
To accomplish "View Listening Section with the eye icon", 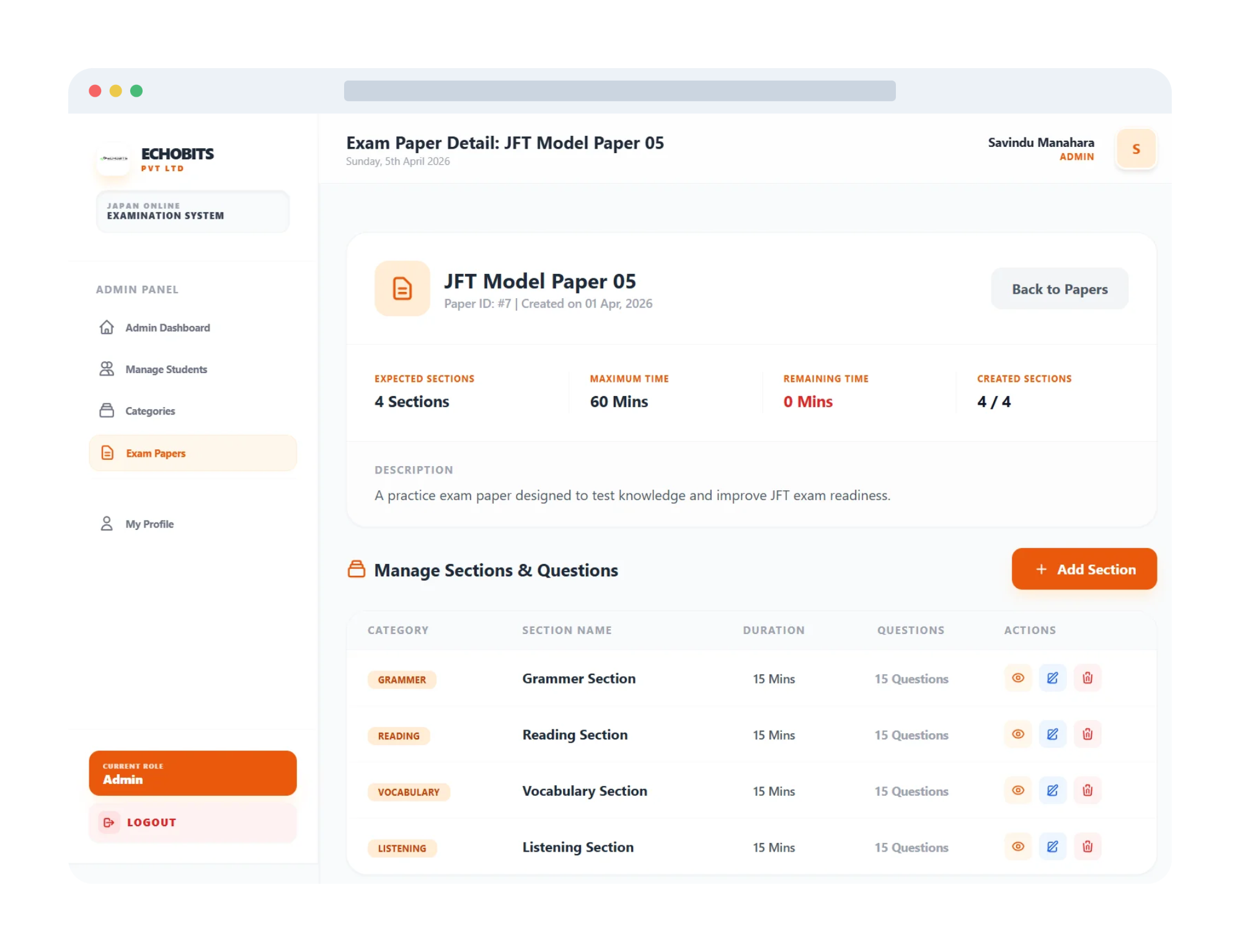I will tap(1017, 847).
